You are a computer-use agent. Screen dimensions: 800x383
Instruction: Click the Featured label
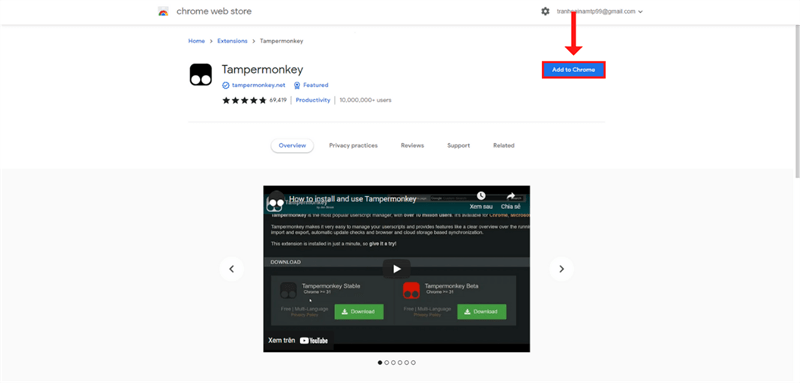pos(316,85)
